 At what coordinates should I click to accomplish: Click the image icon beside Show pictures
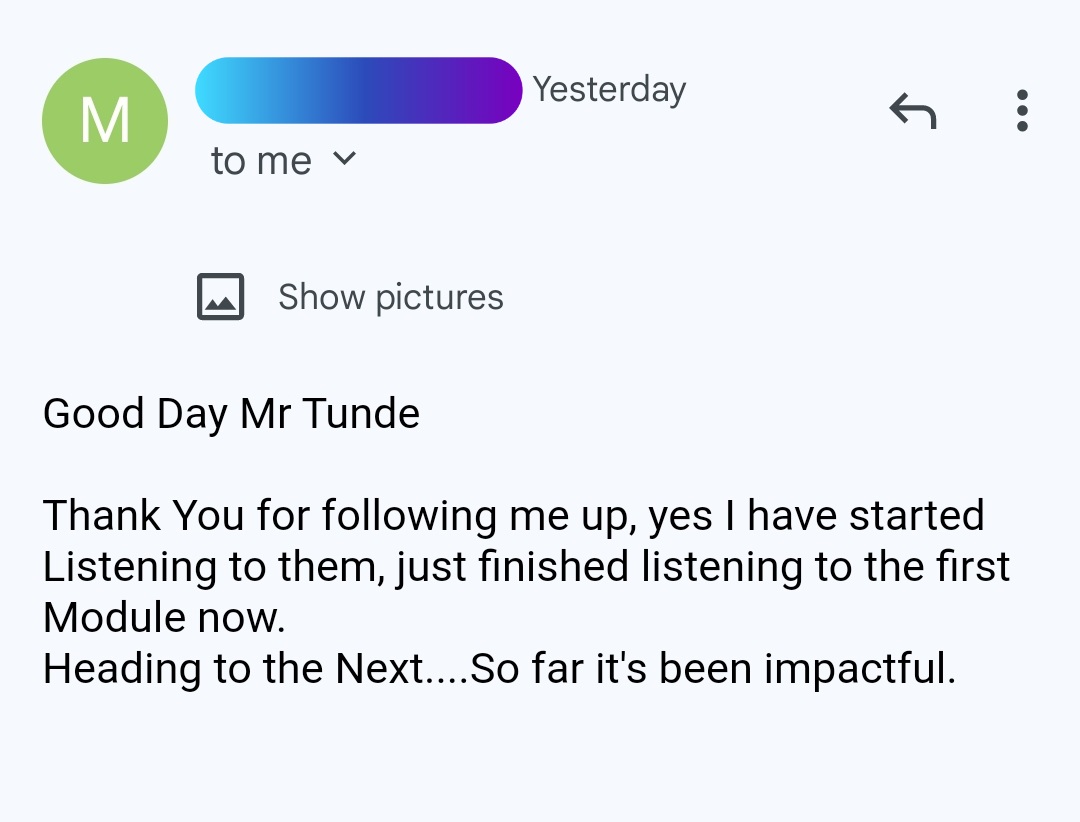coord(220,297)
